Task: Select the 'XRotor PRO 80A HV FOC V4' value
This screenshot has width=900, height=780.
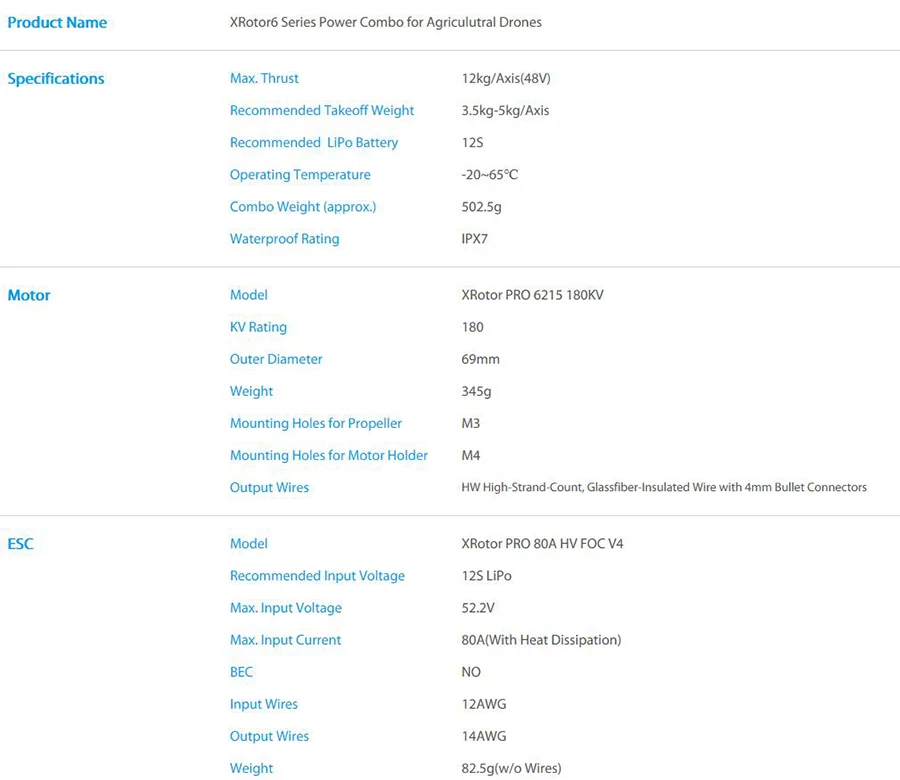Action: [x=542, y=544]
